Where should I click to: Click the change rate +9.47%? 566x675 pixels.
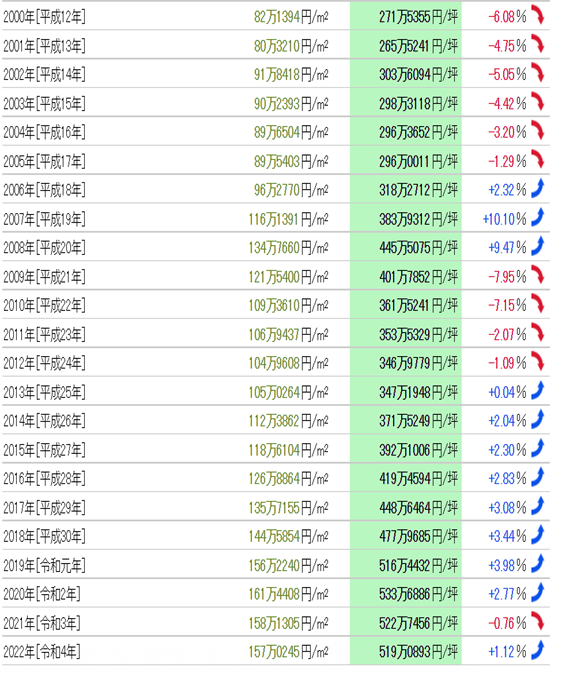click(x=507, y=248)
